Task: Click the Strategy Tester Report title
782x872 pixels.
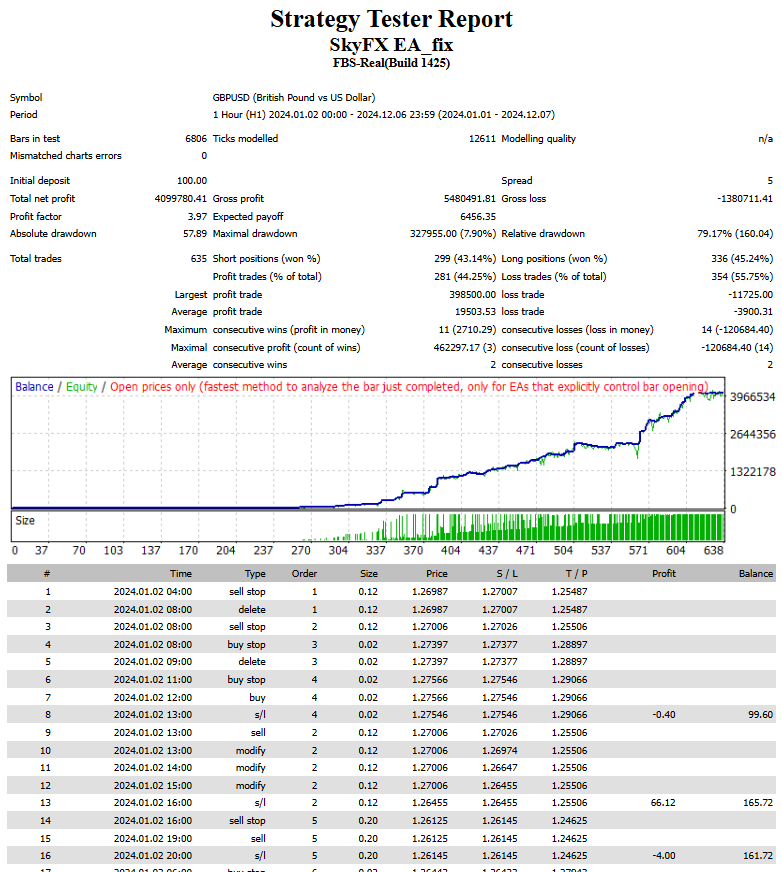Action: [391, 19]
